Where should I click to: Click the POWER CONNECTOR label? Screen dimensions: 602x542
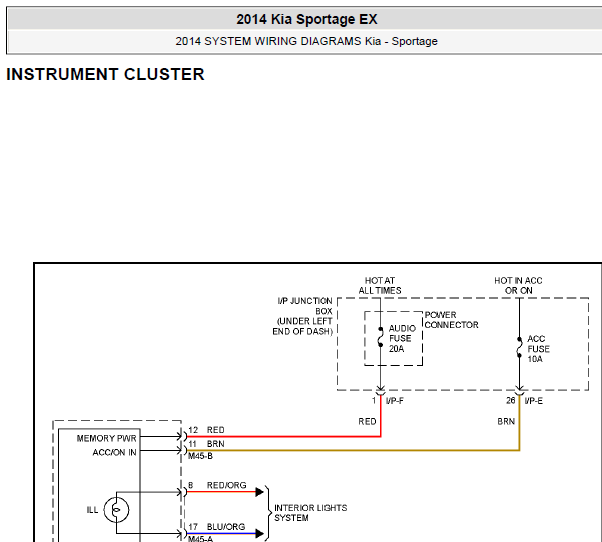(x=452, y=320)
